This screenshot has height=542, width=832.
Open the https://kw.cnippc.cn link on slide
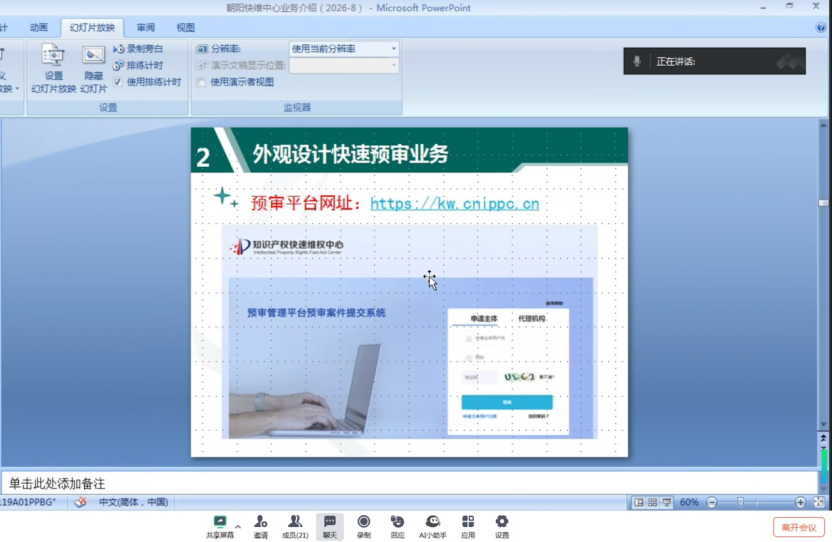tap(455, 203)
